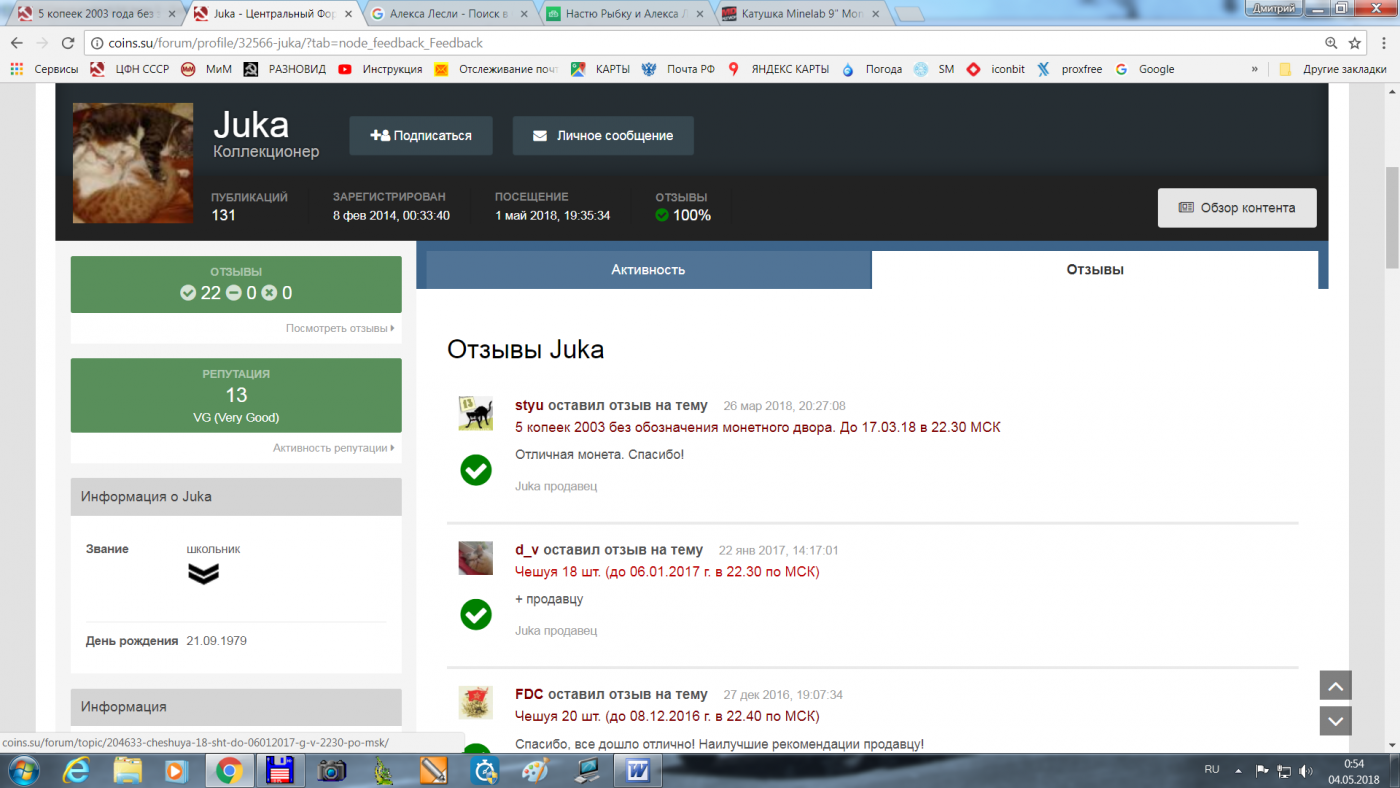Image resolution: width=1400 pixels, height=788 pixels.
Task: Select the Отзывы profile tab
Action: coord(1095,270)
